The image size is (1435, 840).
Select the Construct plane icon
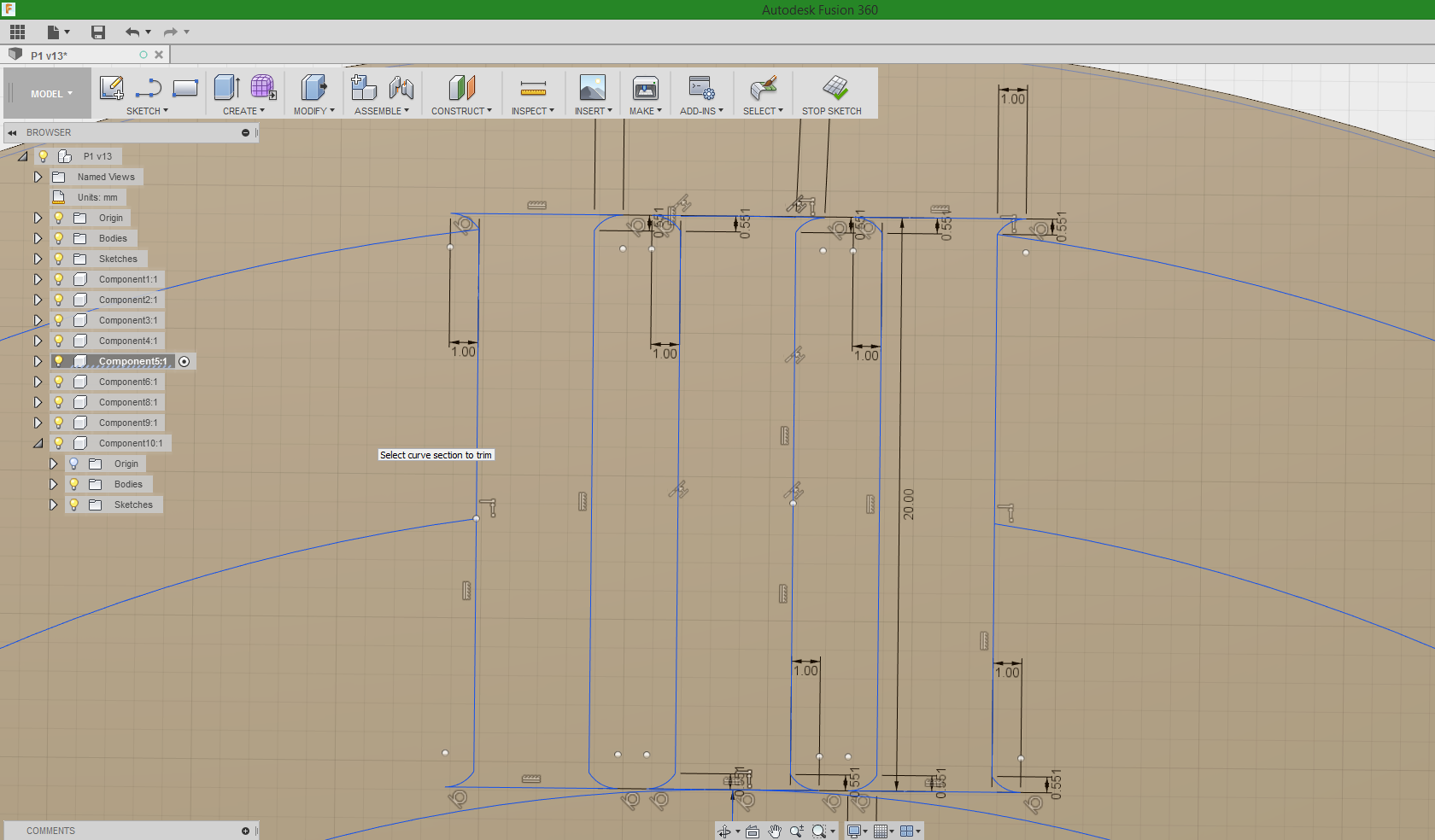(x=461, y=87)
